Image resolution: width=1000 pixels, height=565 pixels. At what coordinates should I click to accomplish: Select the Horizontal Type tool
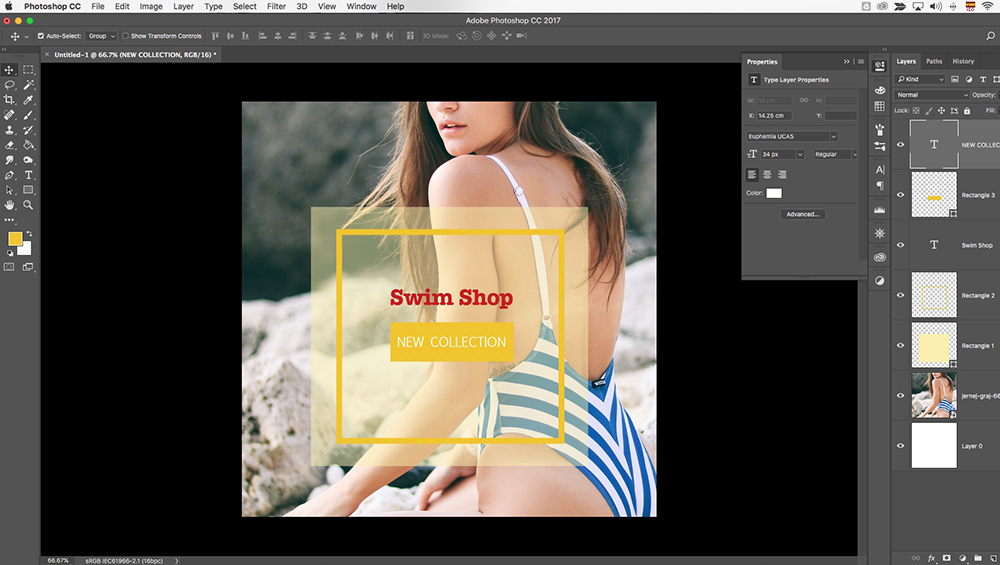pos(29,175)
